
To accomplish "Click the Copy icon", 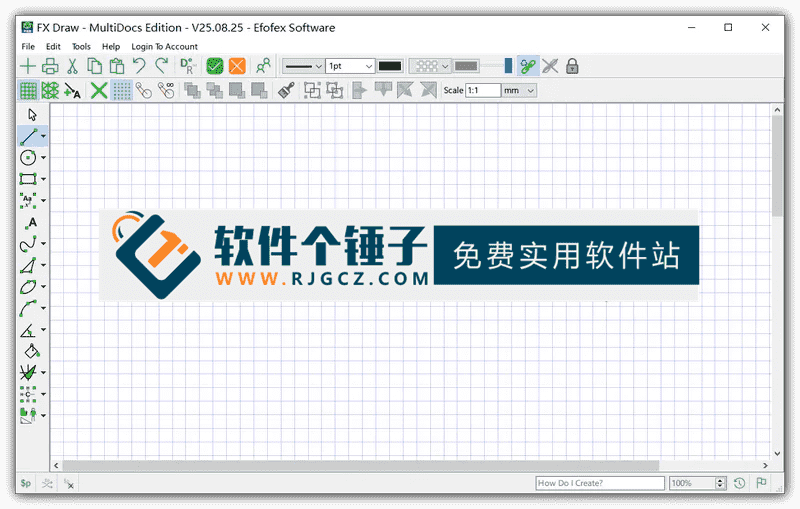I will [x=94, y=66].
